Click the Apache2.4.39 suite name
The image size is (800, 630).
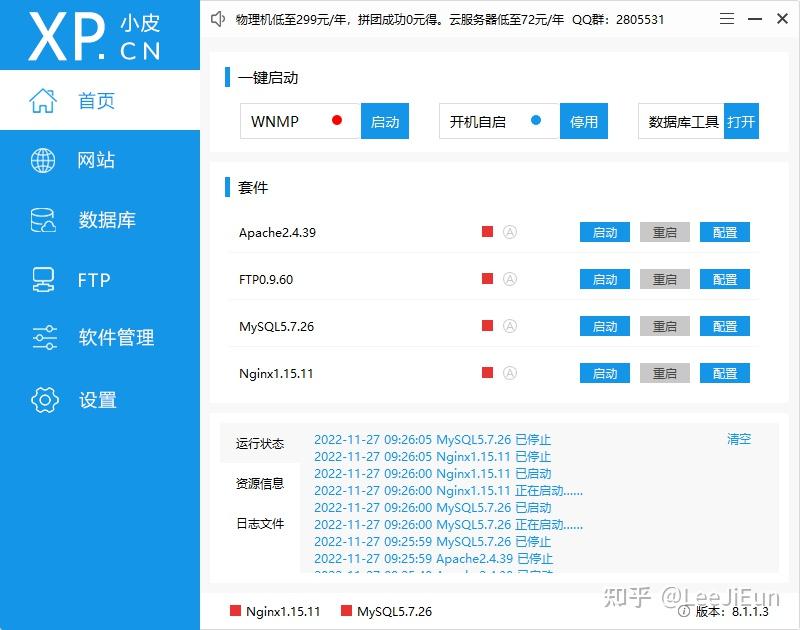click(x=277, y=232)
